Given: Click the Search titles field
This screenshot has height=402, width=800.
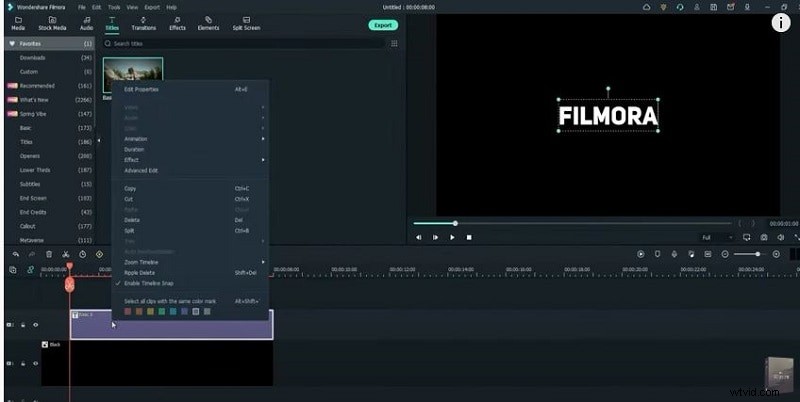Looking at the screenshot, I should pos(244,44).
